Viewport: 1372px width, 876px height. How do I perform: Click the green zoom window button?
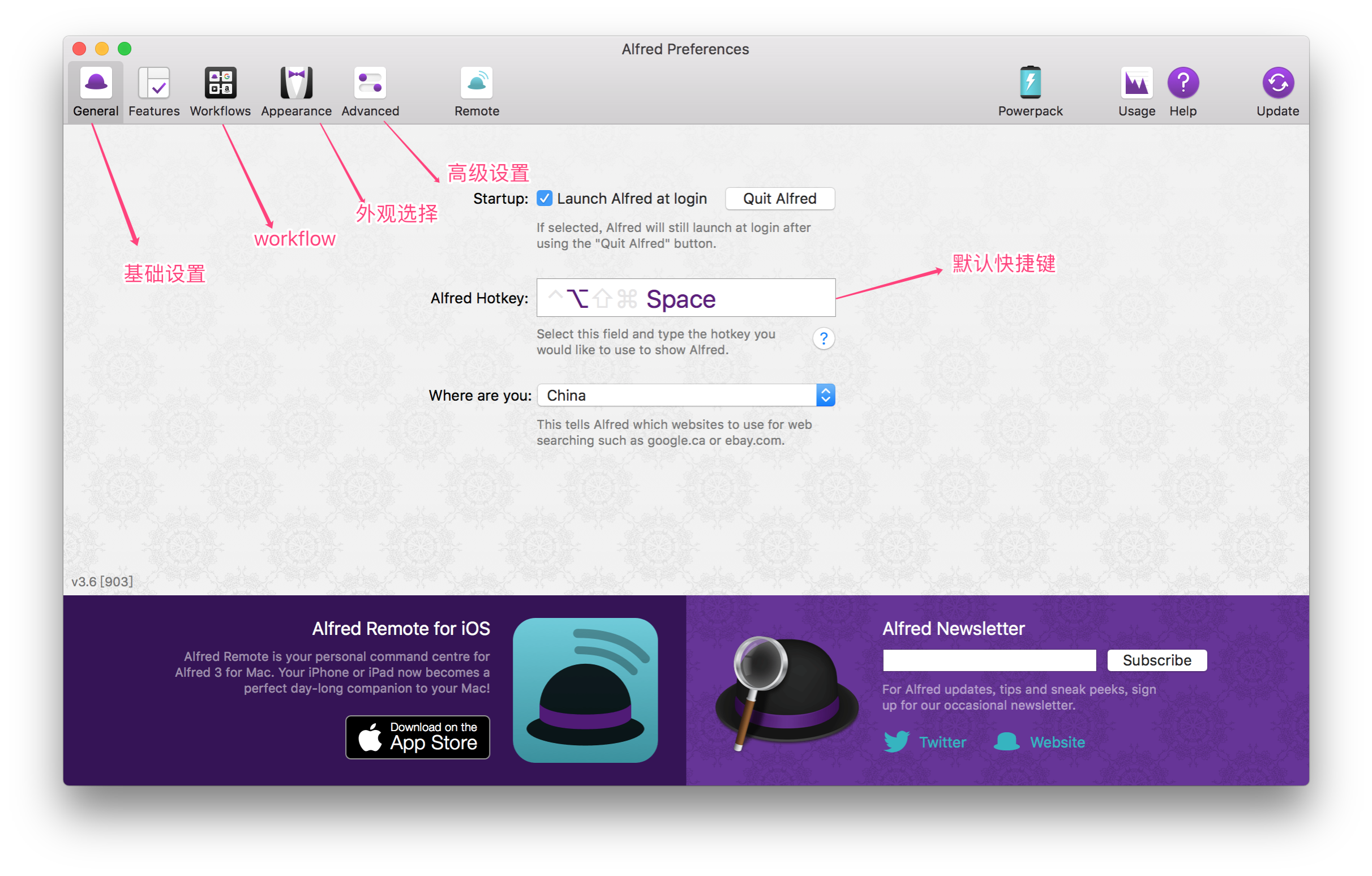pos(125,49)
